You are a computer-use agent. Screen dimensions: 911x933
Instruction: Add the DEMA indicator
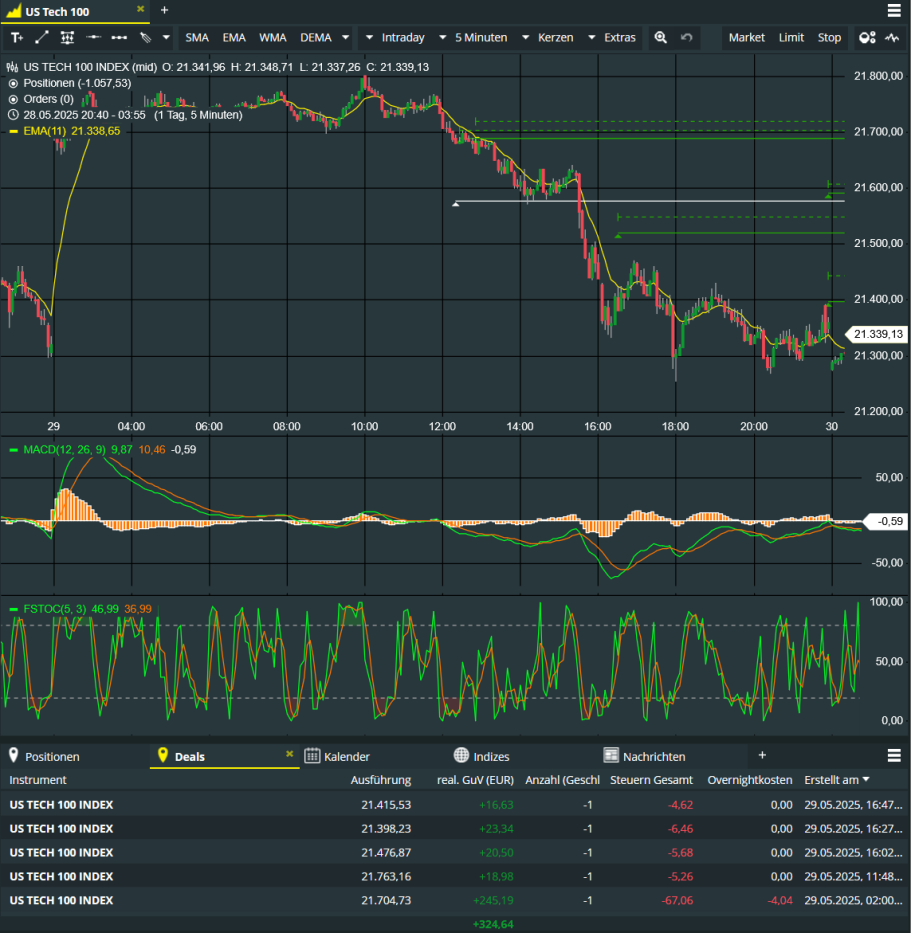coord(316,37)
